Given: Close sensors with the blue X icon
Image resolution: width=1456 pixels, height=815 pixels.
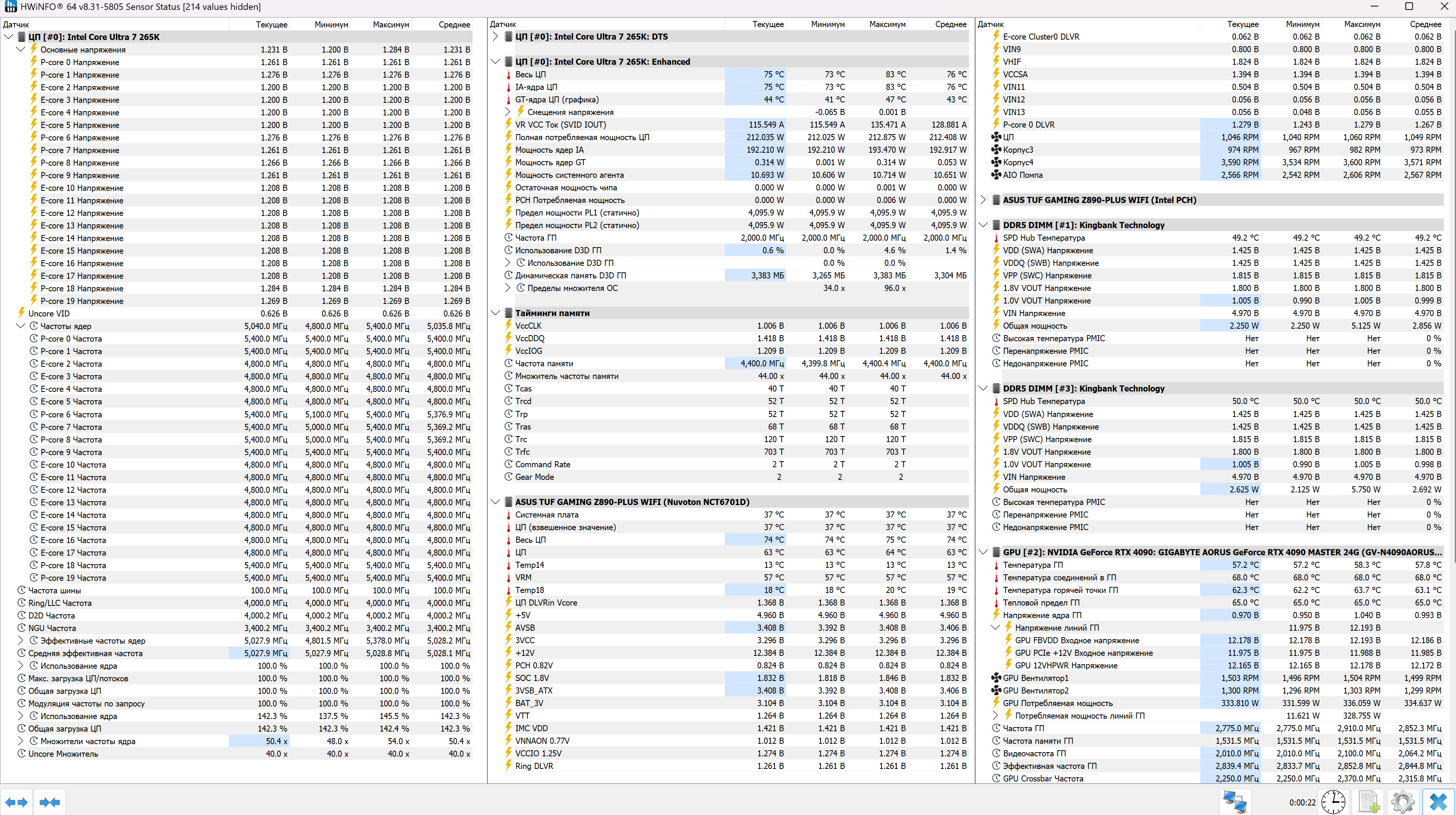Looking at the screenshot, I should coord(1437,801).
